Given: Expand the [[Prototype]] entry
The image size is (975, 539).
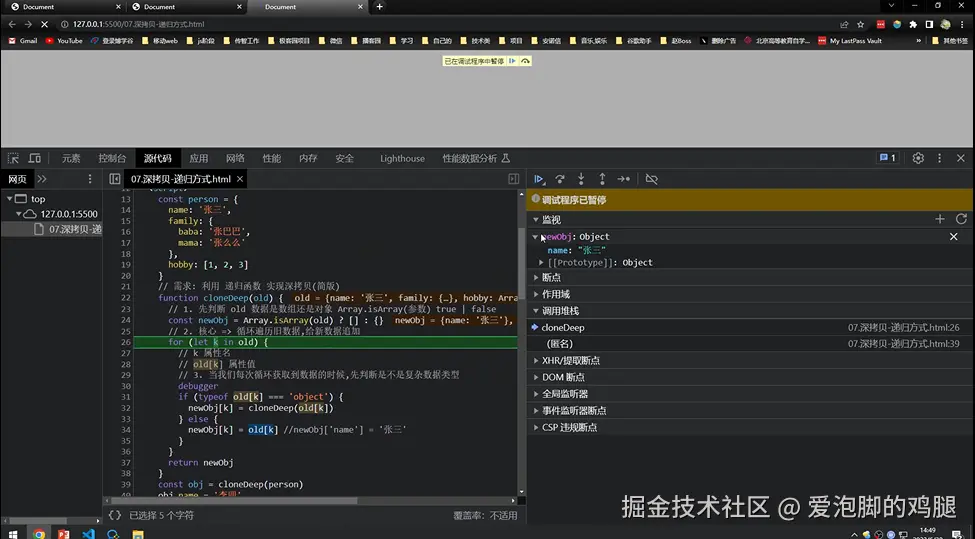Looking at the screenshot, I should (x=541, y=262).
